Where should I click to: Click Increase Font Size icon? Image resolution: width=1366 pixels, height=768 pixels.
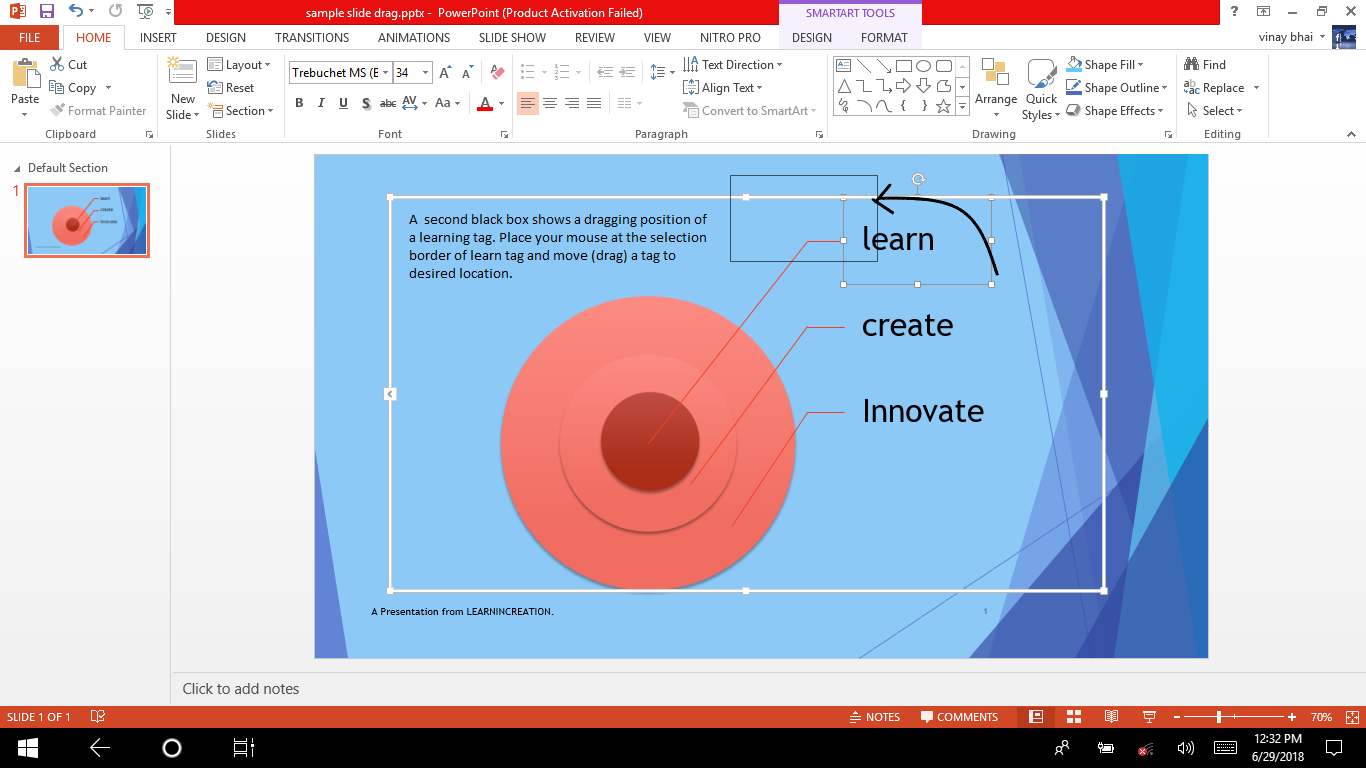[x=446, y=73]
